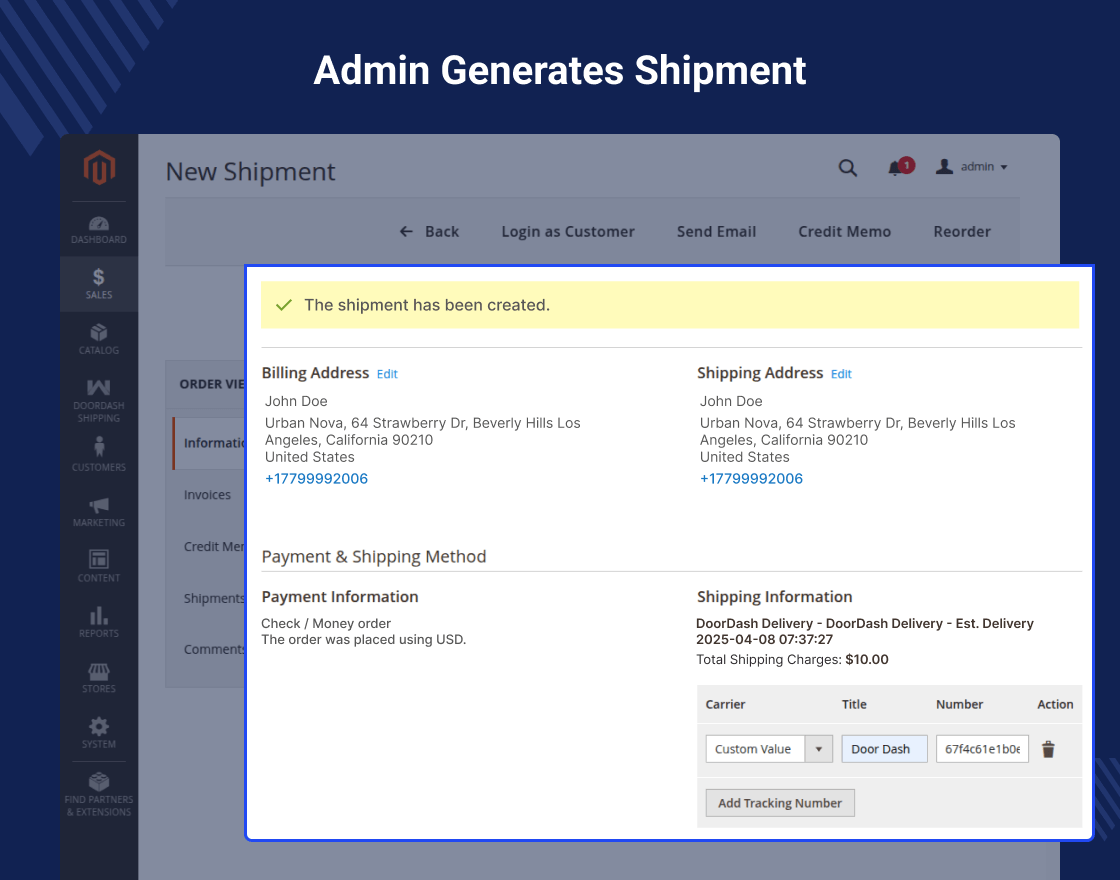Click the Check / Money order text
This screenshot has width=1120, height=880.
[x=326, y=624]
